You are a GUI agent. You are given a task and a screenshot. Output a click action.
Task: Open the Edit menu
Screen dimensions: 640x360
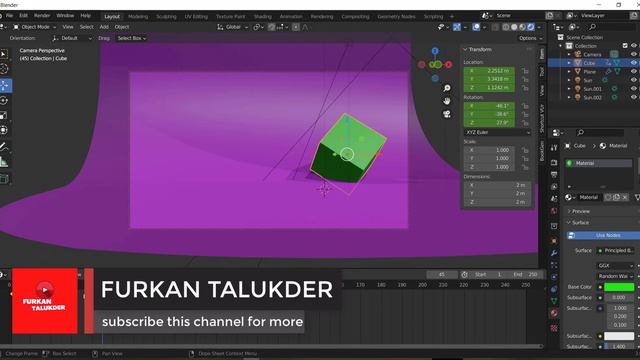(24, 16)
